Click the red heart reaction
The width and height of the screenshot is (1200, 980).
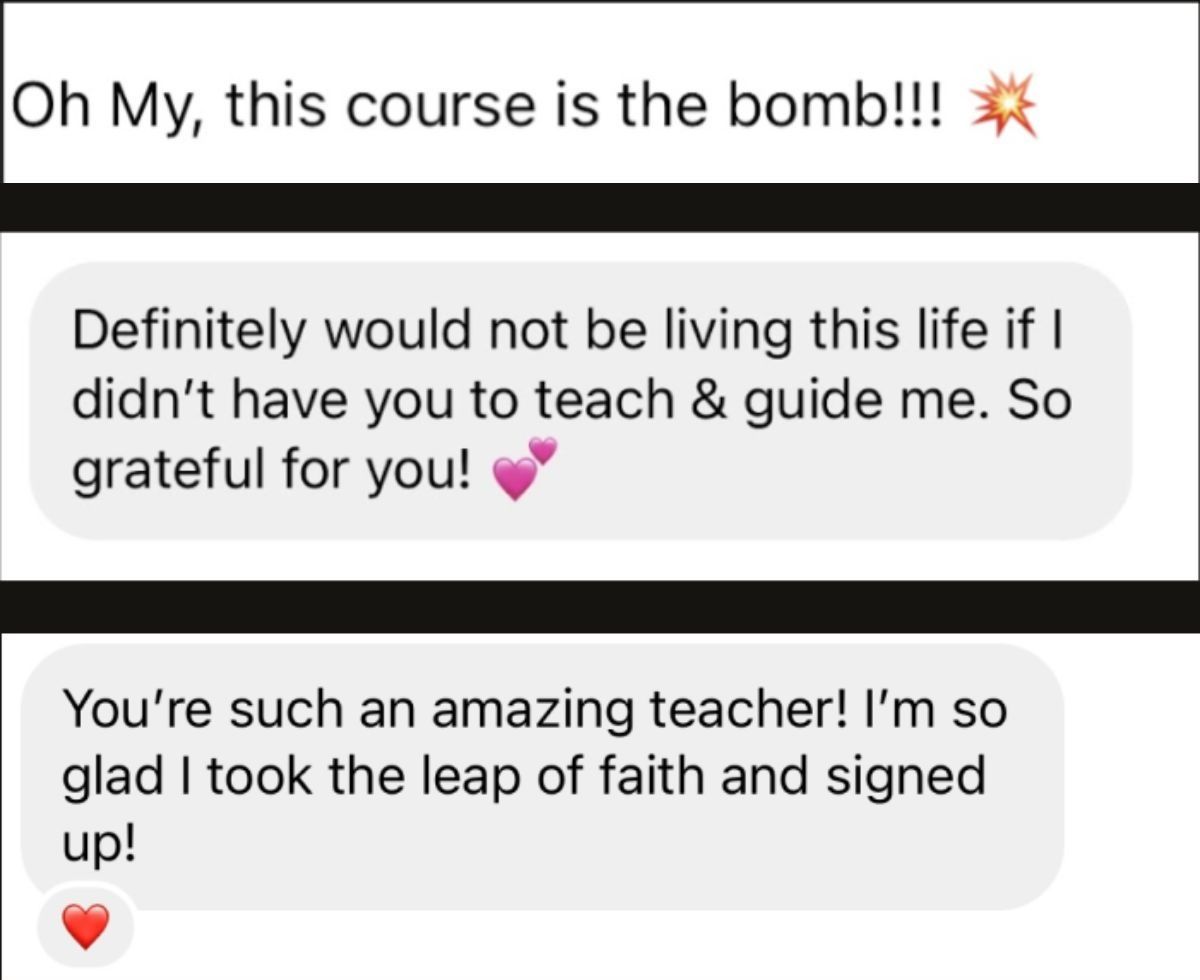(85, 927)
